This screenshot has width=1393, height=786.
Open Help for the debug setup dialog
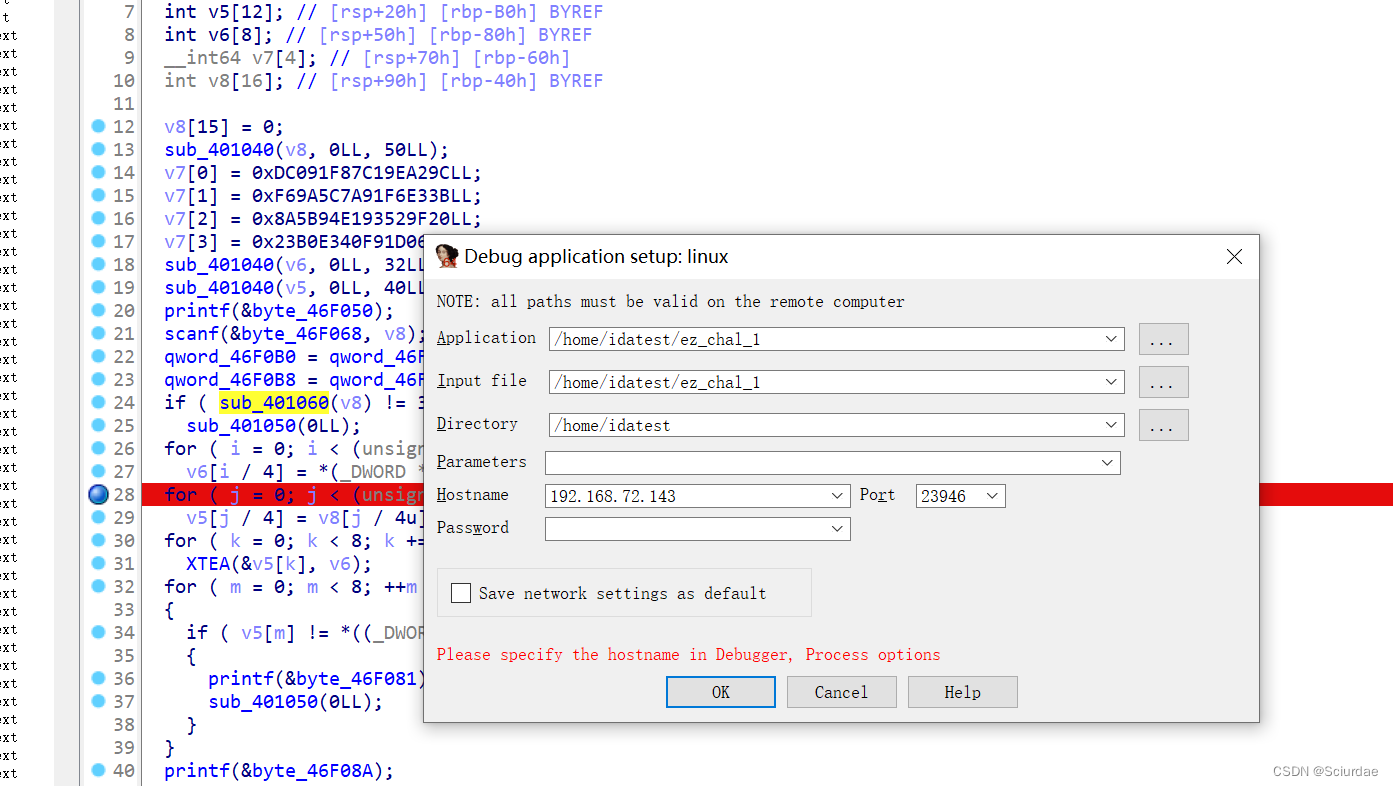pos(962,692)
